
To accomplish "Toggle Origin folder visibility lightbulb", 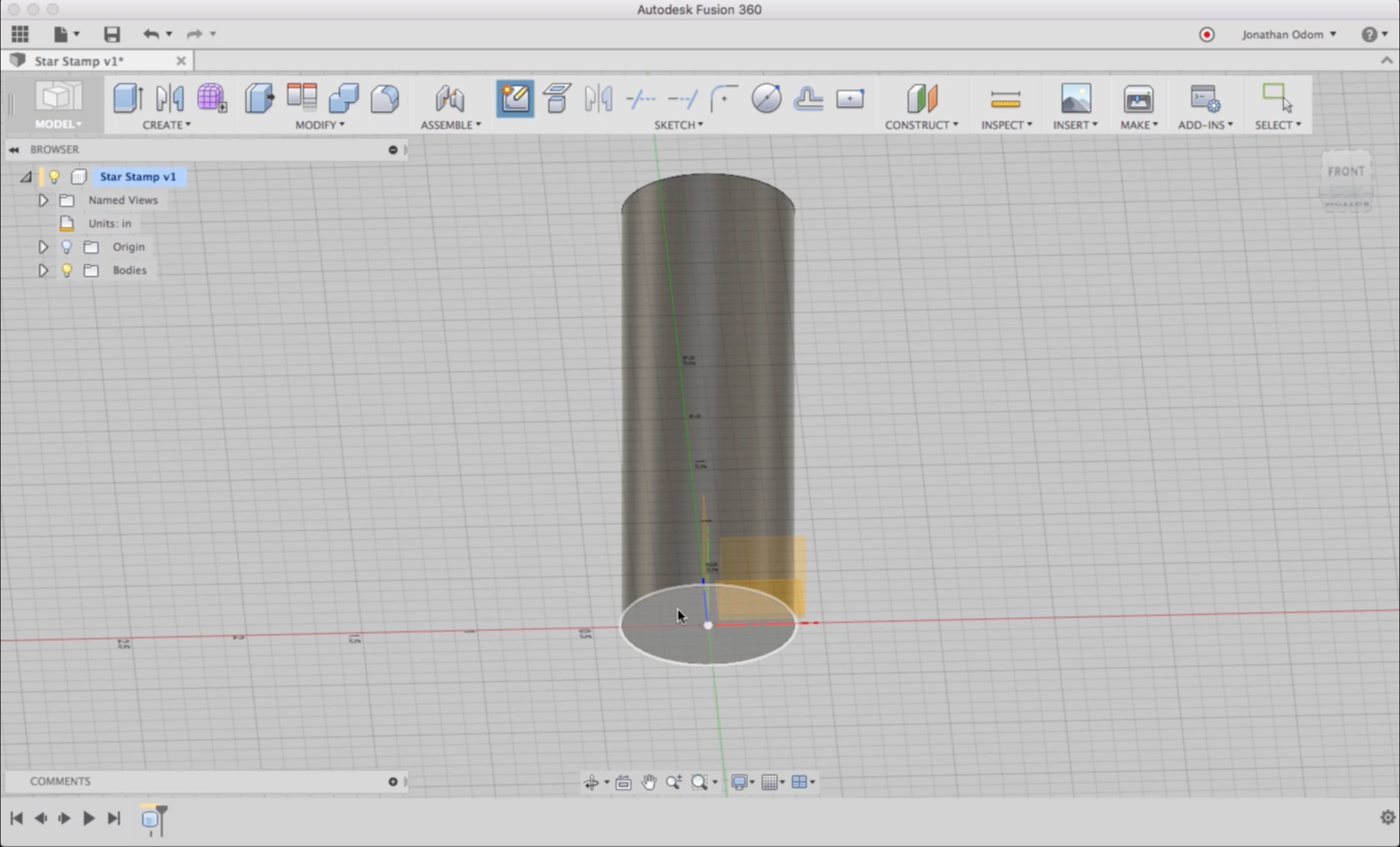I will coord(66,247).
